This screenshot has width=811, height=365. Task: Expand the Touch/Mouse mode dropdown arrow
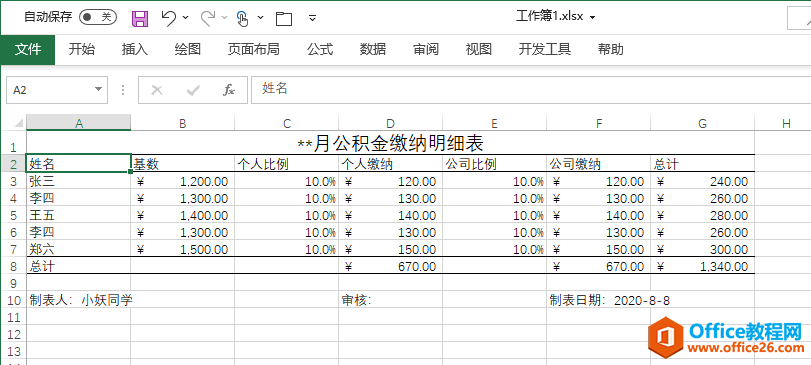tap(260, 18)
